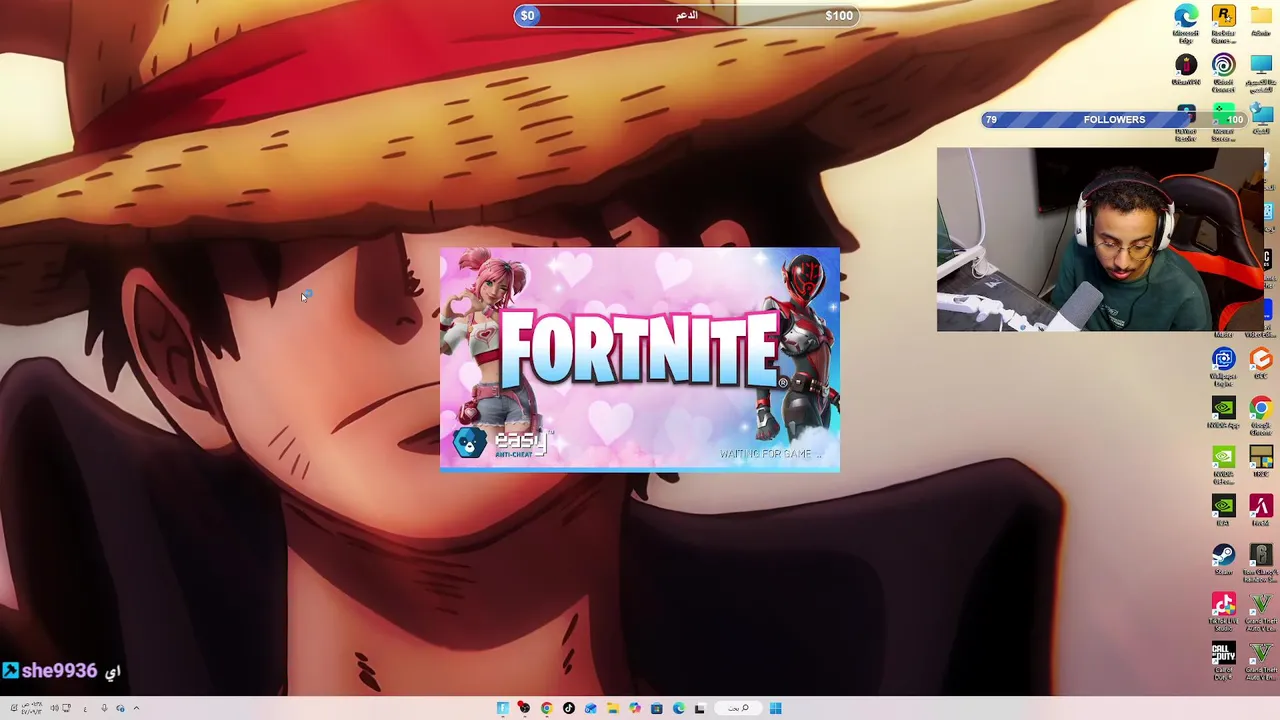Open Google Chrome desktop shortcut
This screenshot has height=720, width=1280.
point(1261,415)
